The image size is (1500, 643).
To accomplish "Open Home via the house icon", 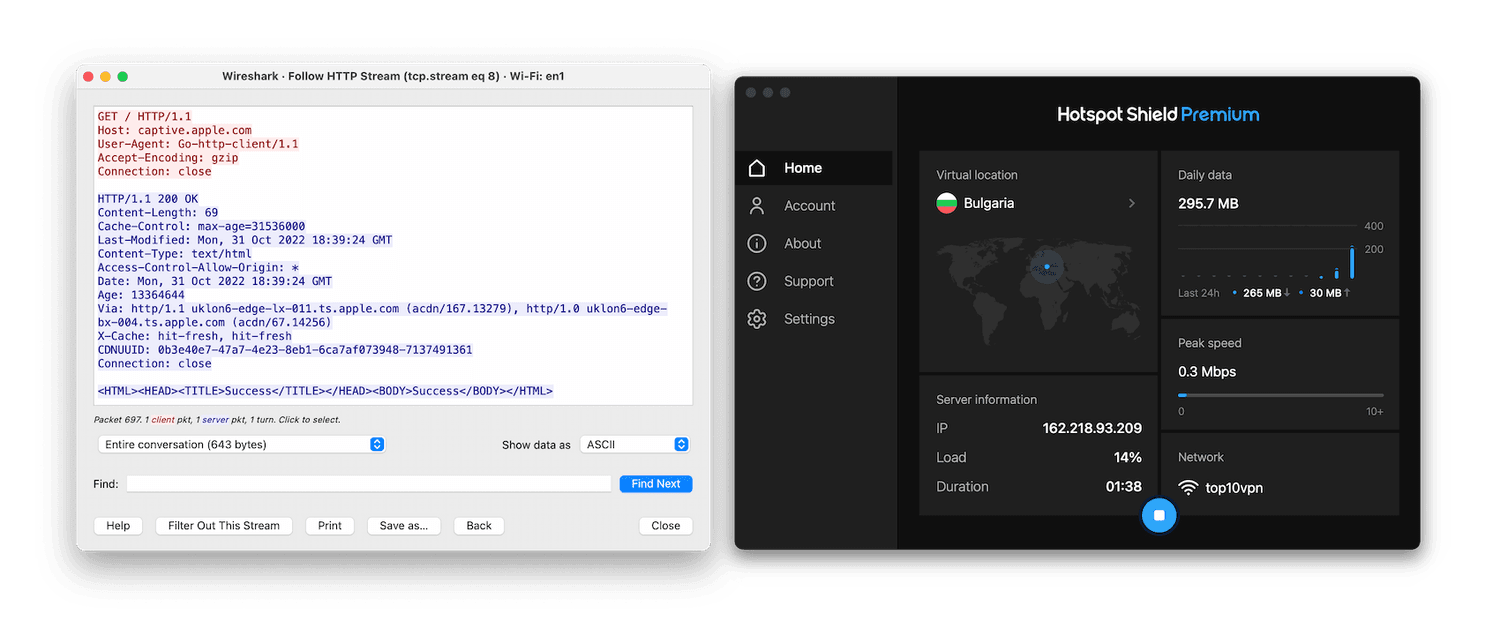I will coord(757,167).
